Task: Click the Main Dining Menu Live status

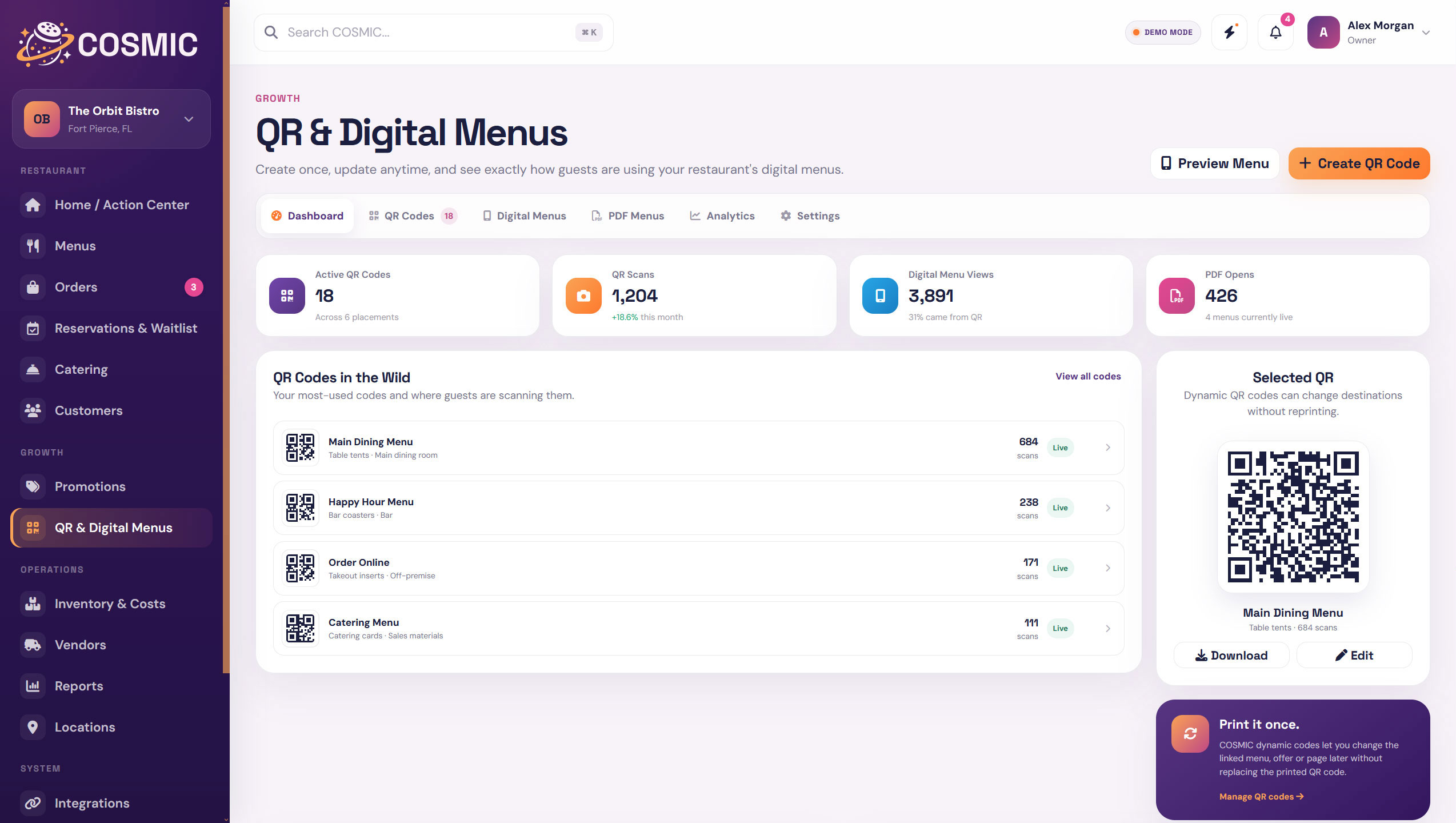Action: pos(1060,448)
